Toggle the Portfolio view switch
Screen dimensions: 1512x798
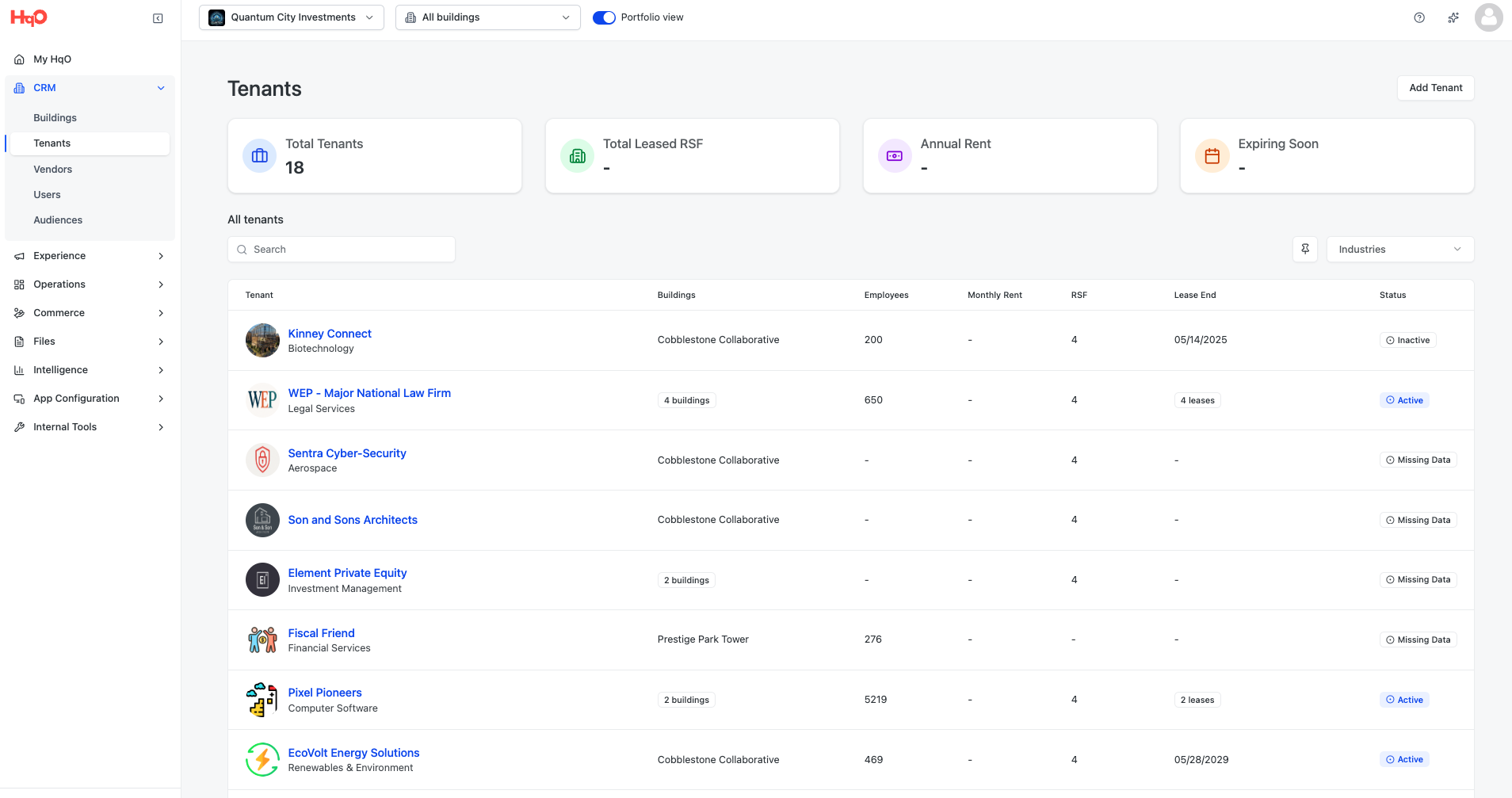point(604,17)
